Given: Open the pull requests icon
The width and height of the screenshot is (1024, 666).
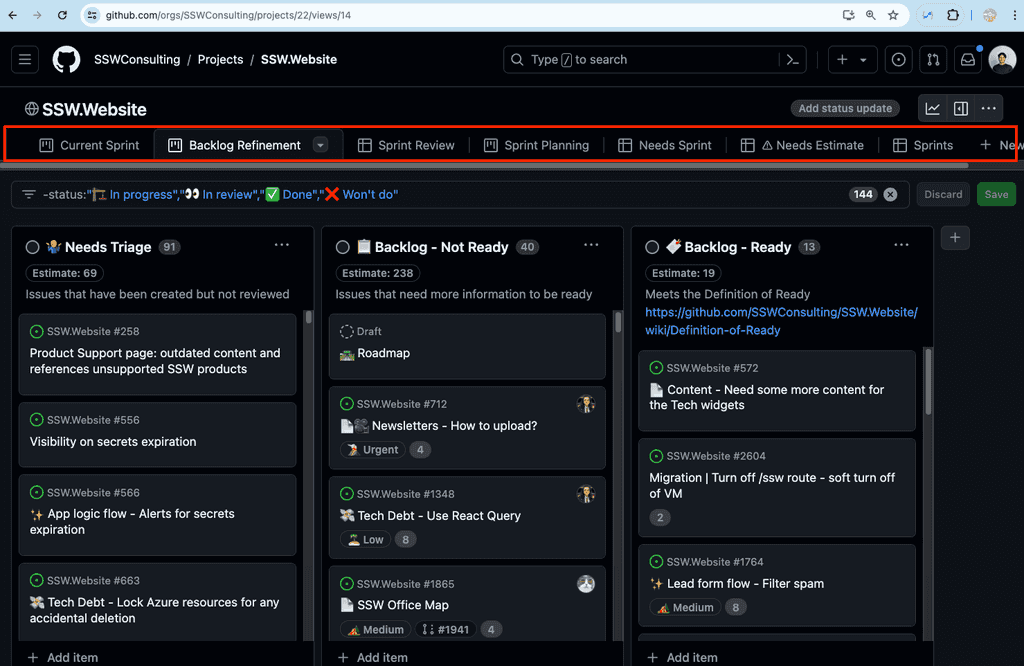Looking at the screenshot, I should point(932,59).
